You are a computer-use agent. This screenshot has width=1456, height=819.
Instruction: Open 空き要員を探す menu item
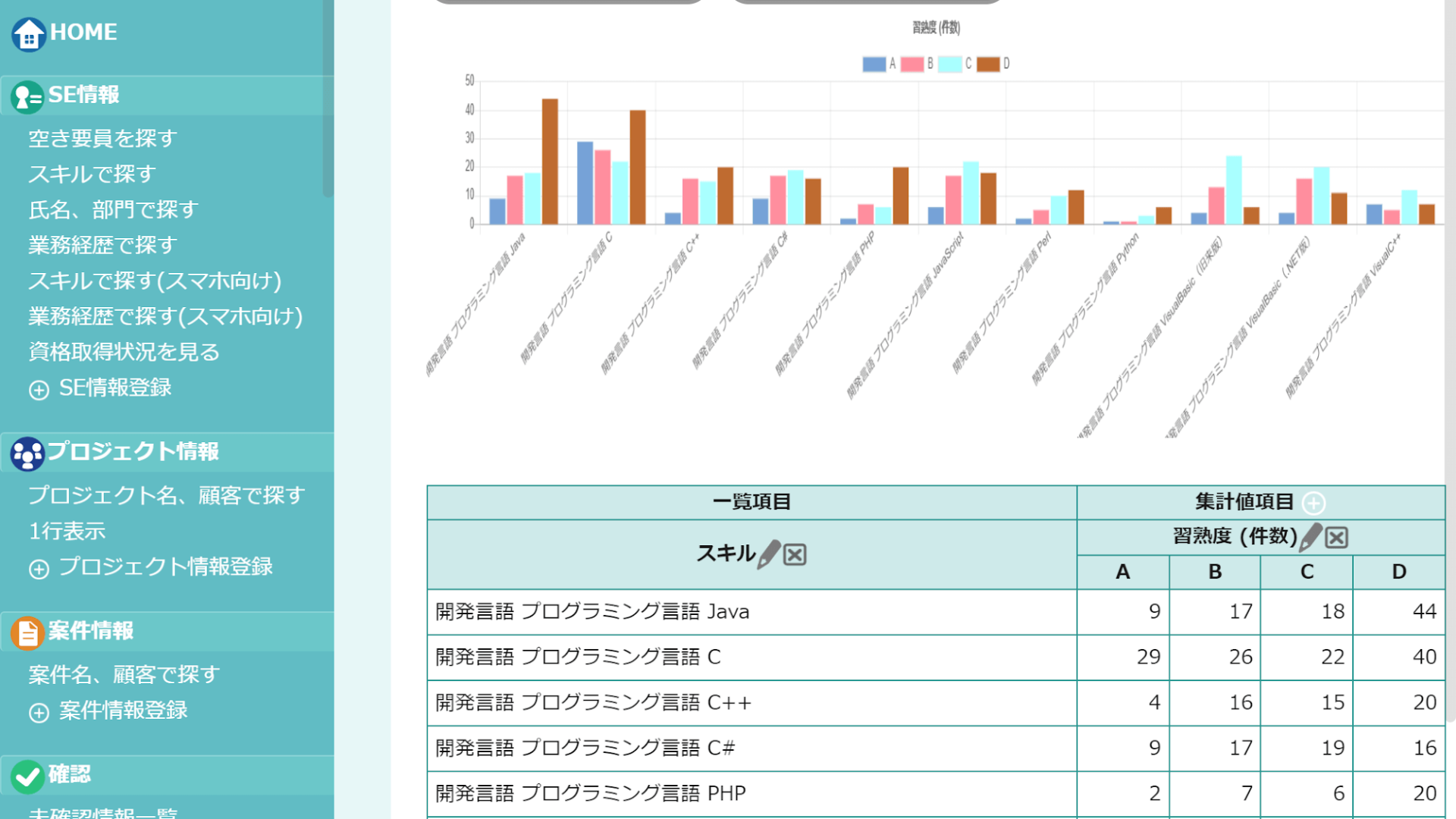coord(102,138)
